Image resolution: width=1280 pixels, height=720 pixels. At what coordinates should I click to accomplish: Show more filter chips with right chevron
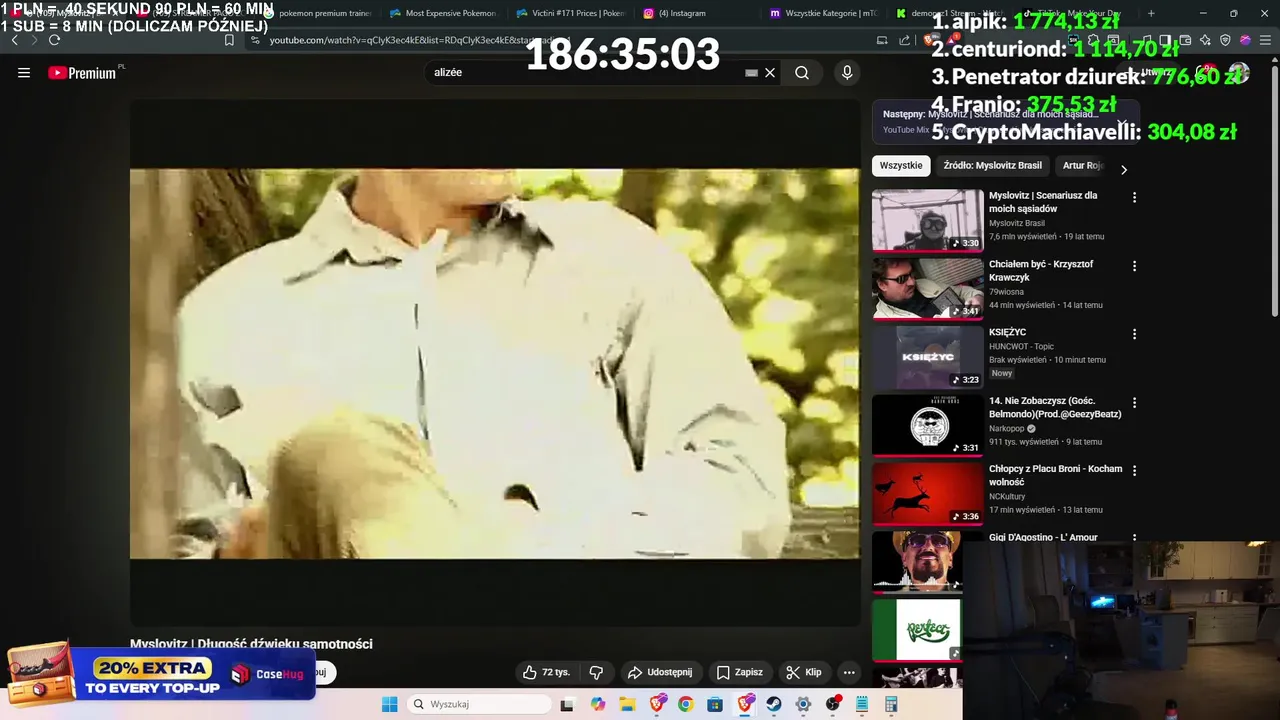(x=1123, y=170)
